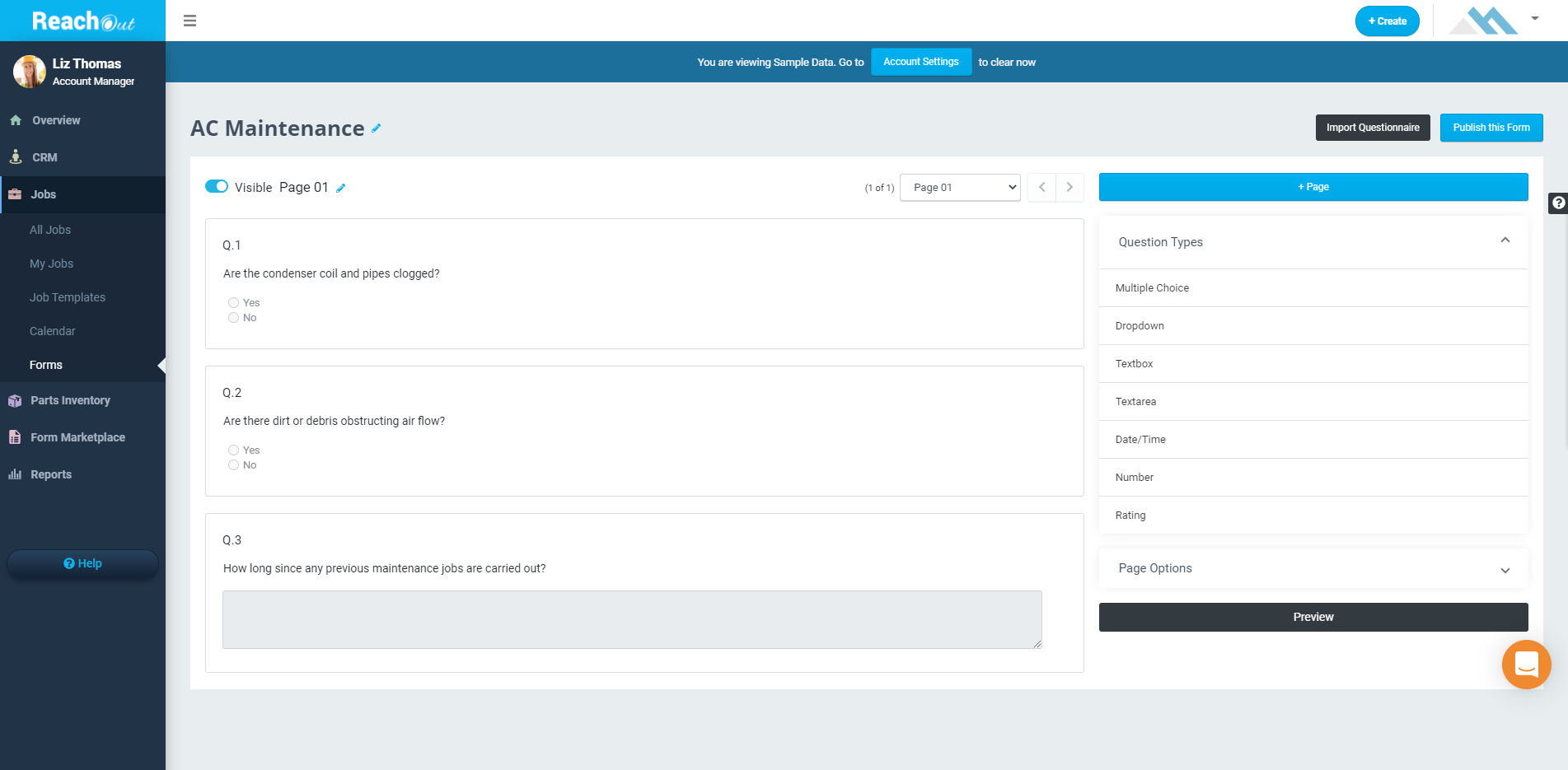Image resolution: width=1568 pixels, height=770 pixels.
Task: Click the pencil icon to rename AC Maintenance
Action: (377, 128)
